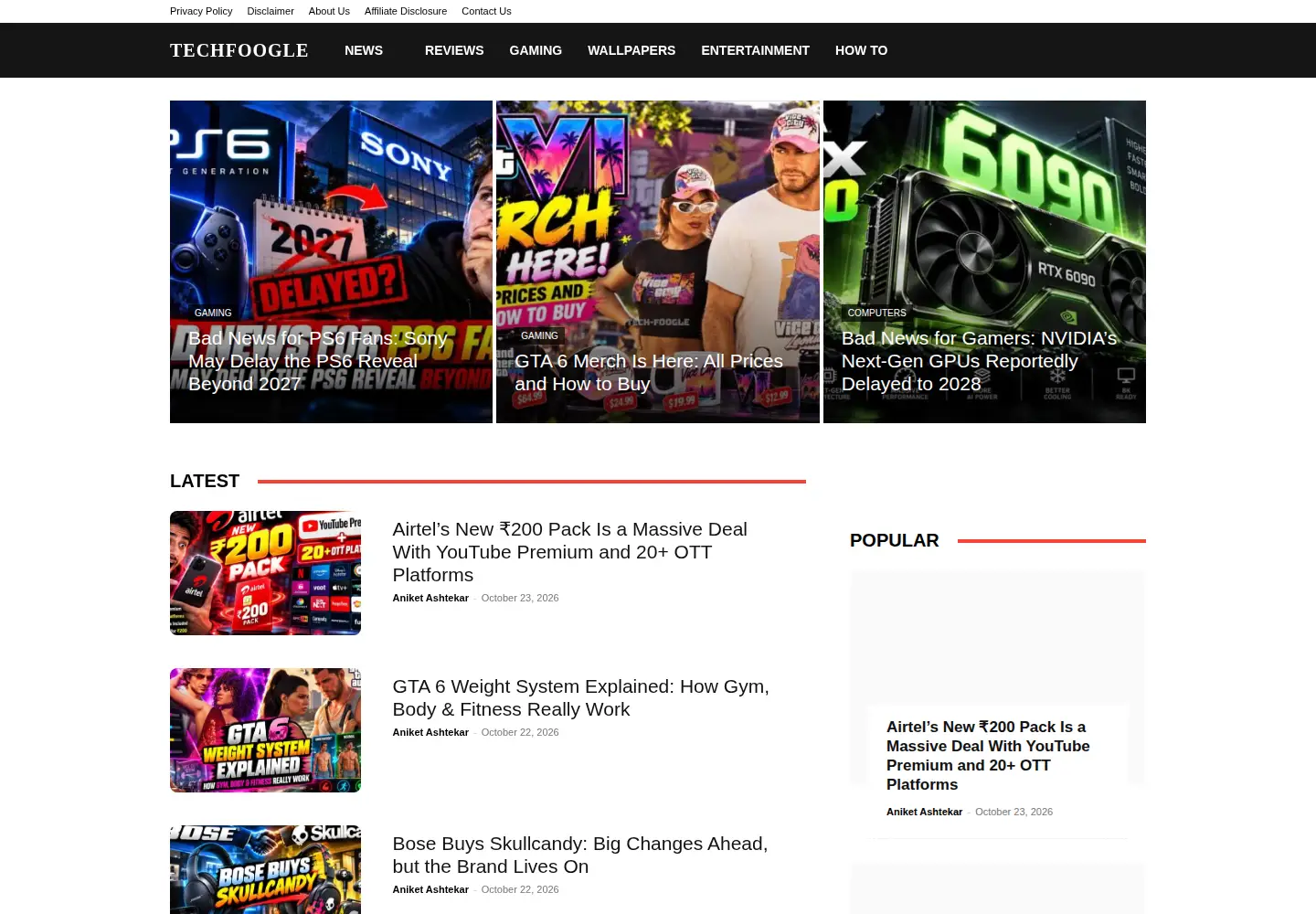The image size is (1316, 914).
Task: Open the HOW TO menu item
Action: tap(861, 50)
